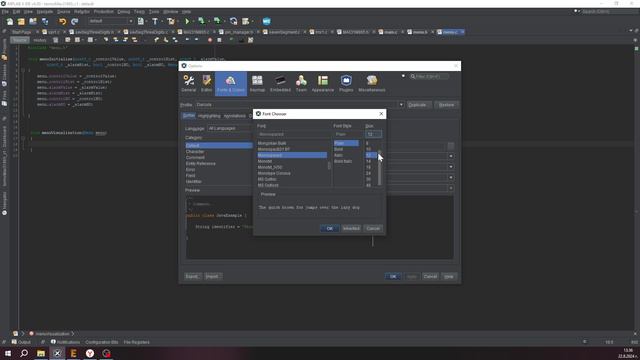Expand the Profile dropdown in Options

tap(401, 105)
